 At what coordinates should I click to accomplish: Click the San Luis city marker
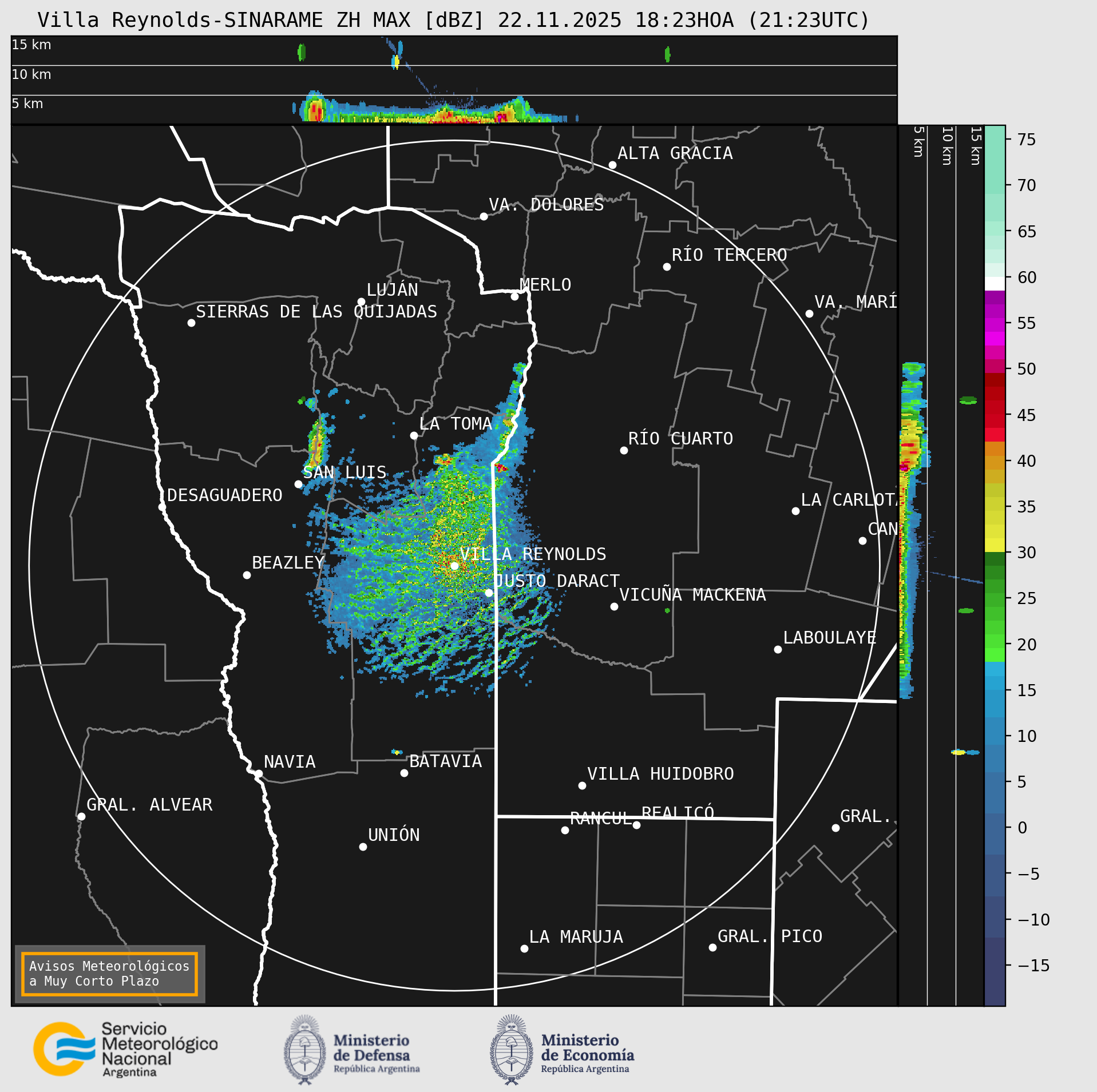(x=298, y=485)
